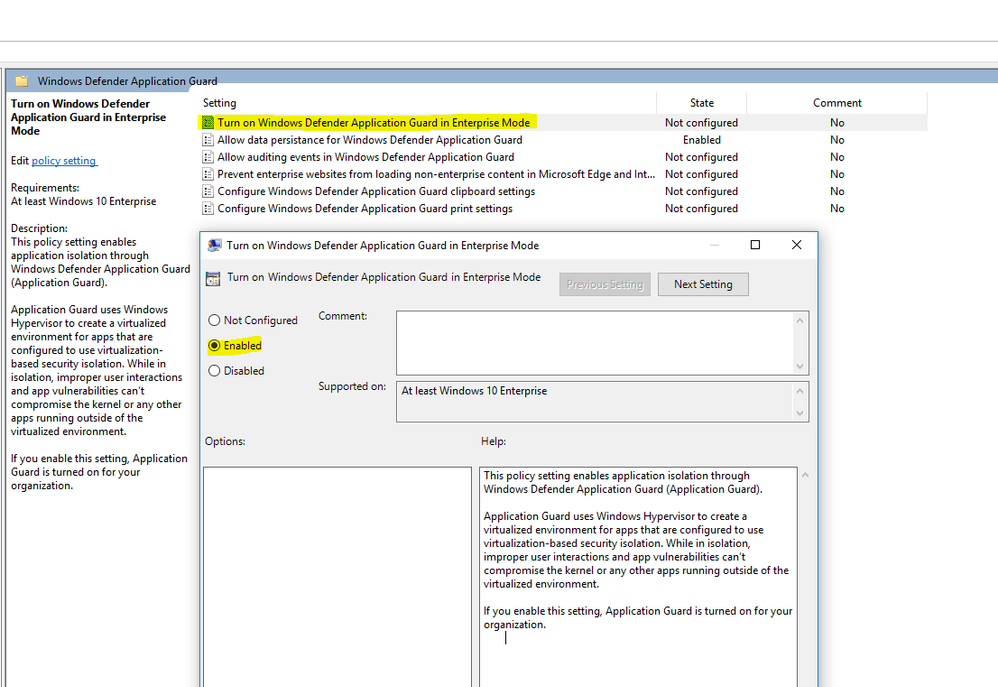Click Supported on box scroll down arrow

click(800, 413)
